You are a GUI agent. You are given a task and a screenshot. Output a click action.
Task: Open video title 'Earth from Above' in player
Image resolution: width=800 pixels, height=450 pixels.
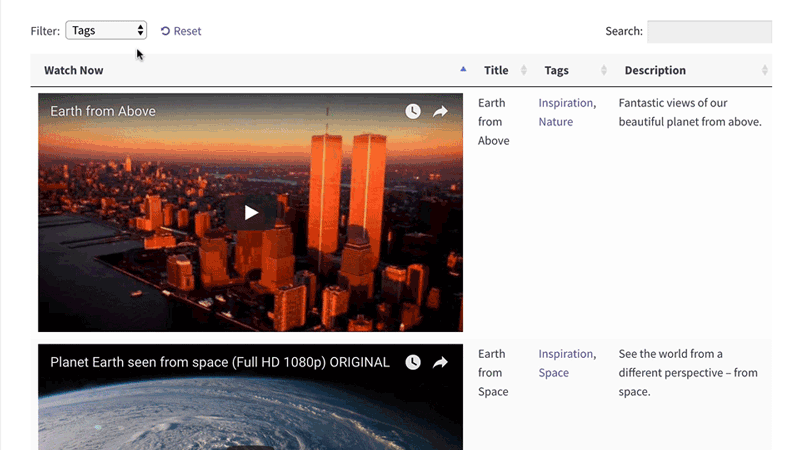click(x=103, y=111)
